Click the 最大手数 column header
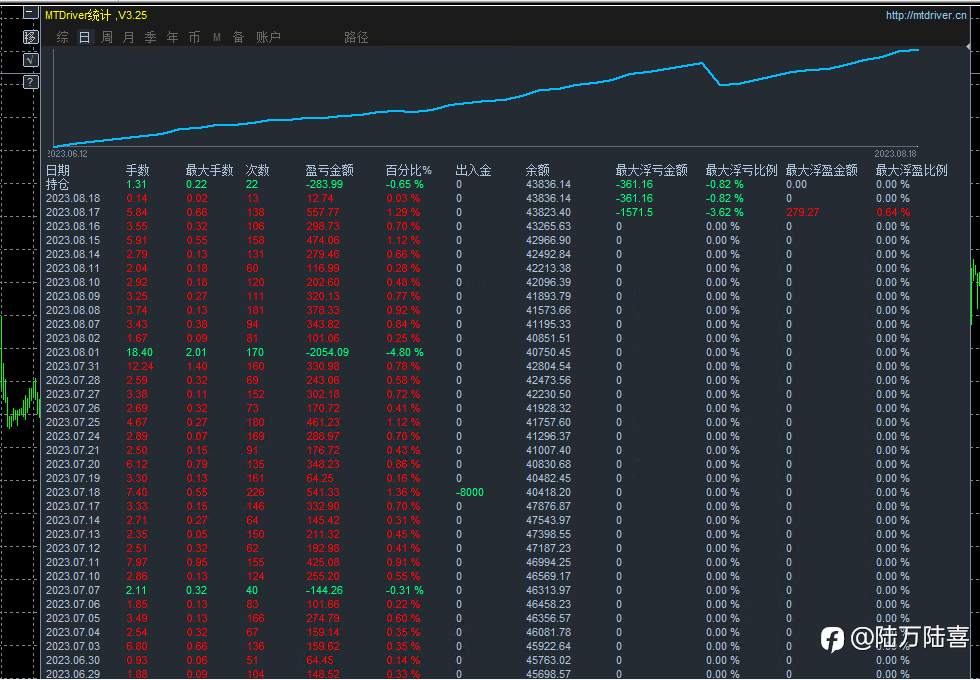 tap(209, 170)
